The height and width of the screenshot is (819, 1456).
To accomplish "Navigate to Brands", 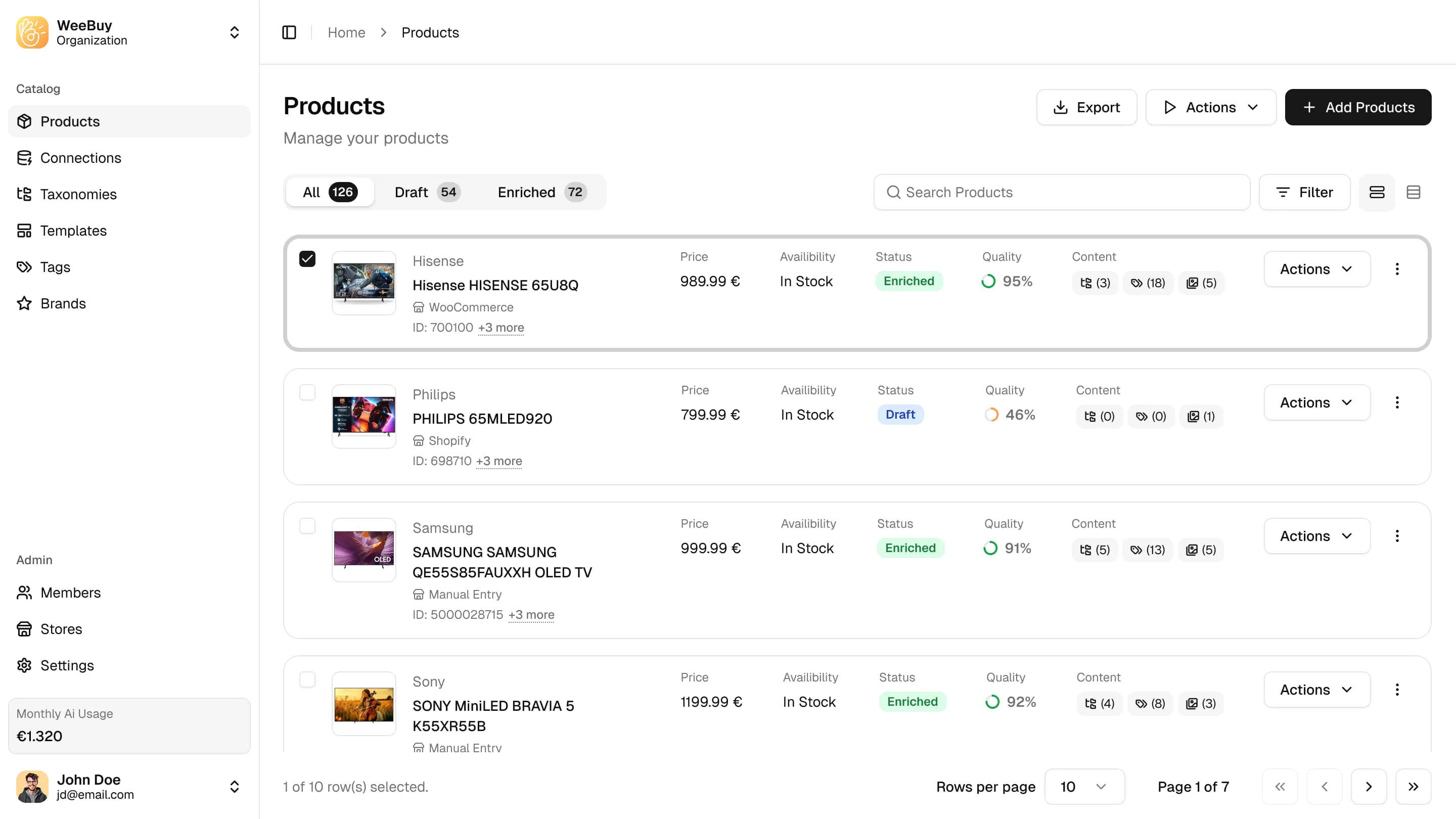I will tap(63, 303).
